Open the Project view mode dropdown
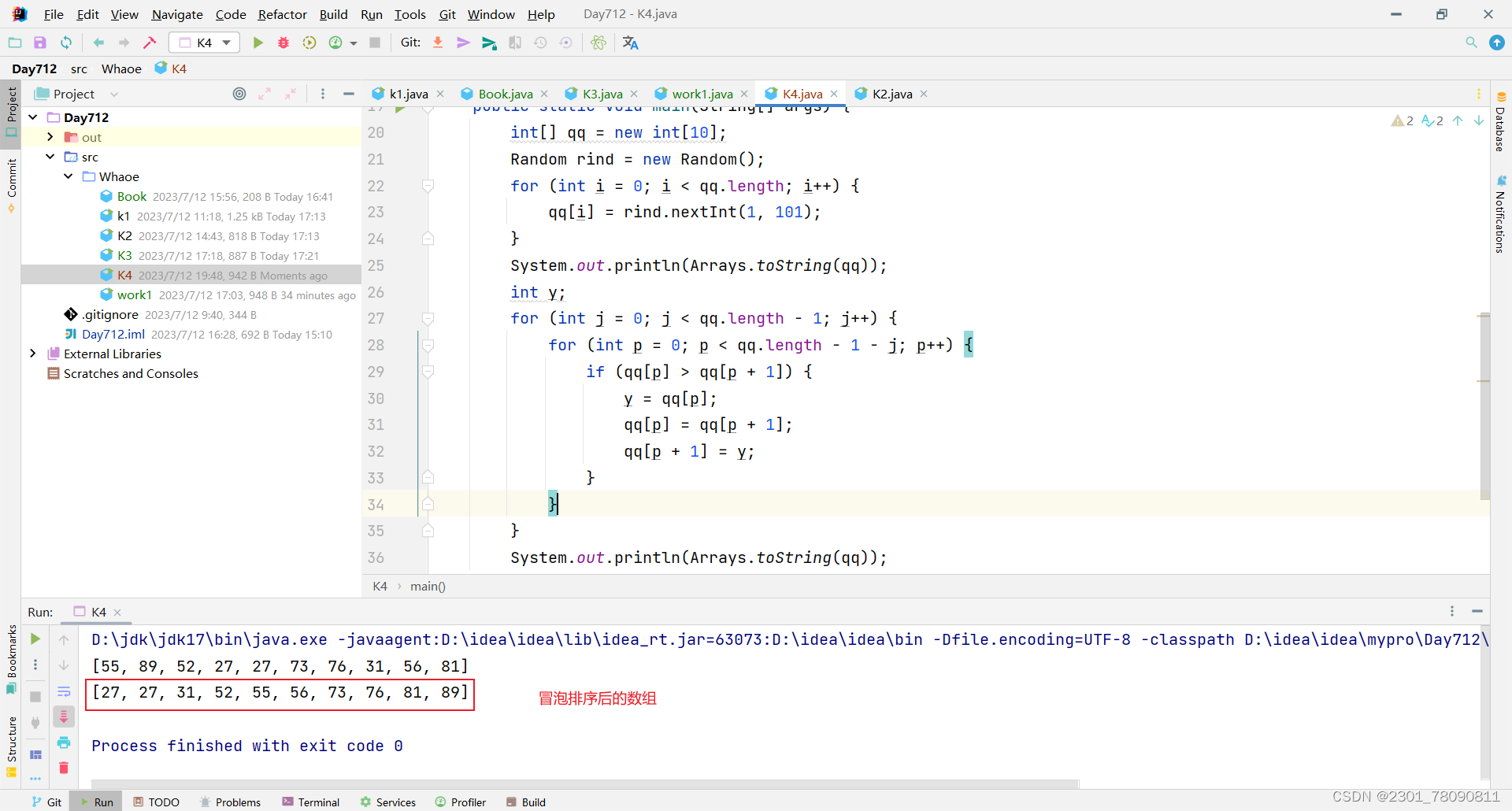 coord(114,94)
